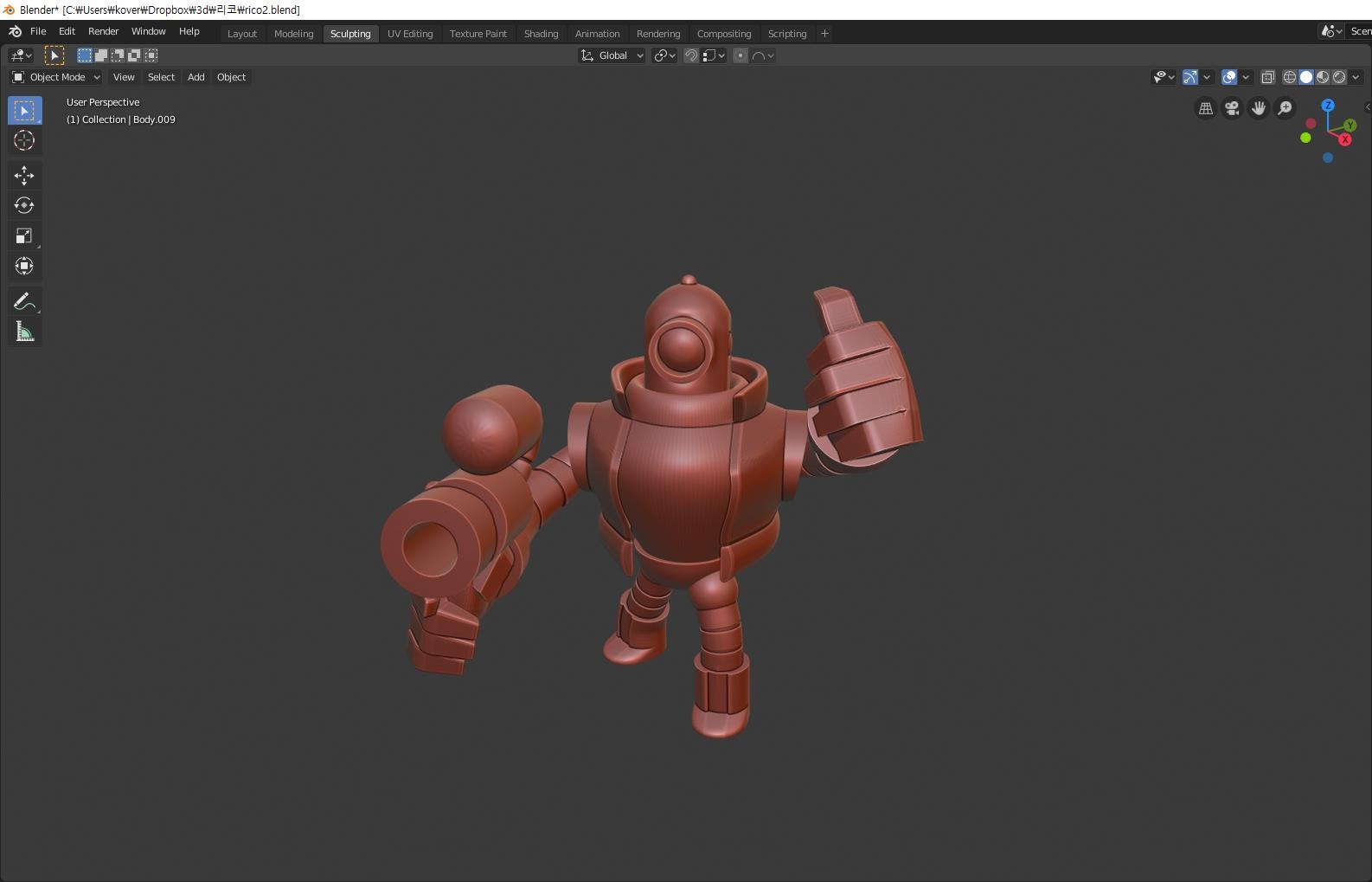Switch to the Layout workspace tab
The width and height of the screenshot is (1372, 882).
(242, 34)
